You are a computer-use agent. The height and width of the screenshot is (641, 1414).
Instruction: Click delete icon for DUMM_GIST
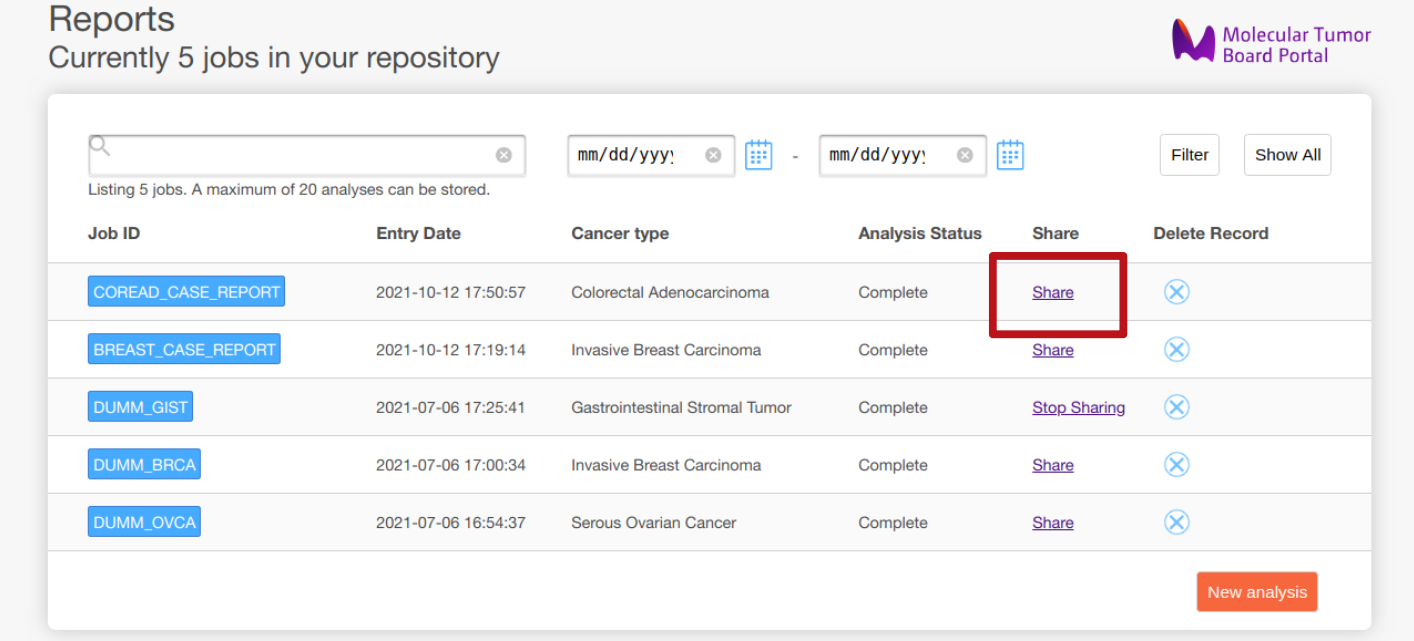tap(1176, 407)
